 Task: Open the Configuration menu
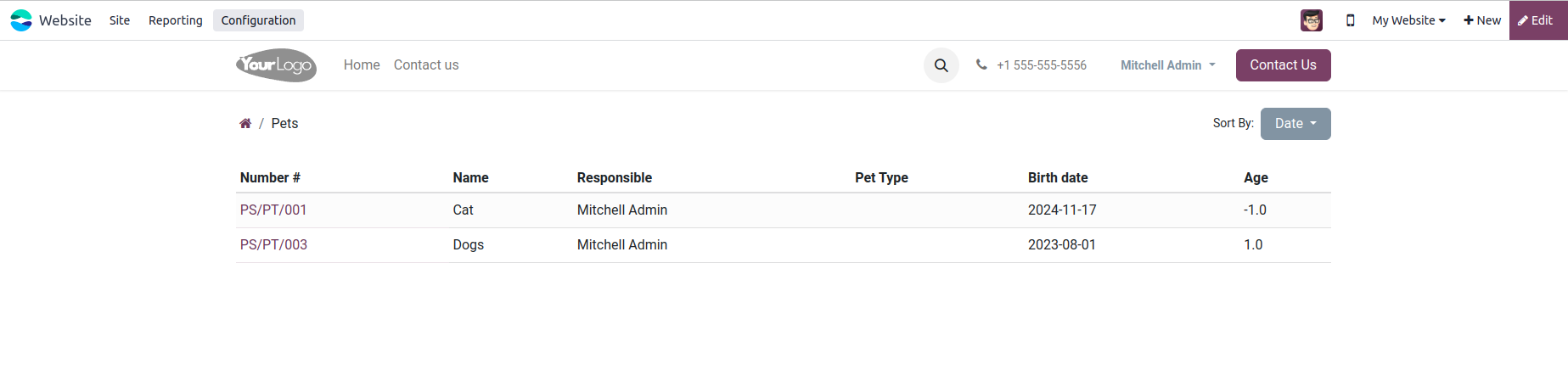click(x=258, y=20)
